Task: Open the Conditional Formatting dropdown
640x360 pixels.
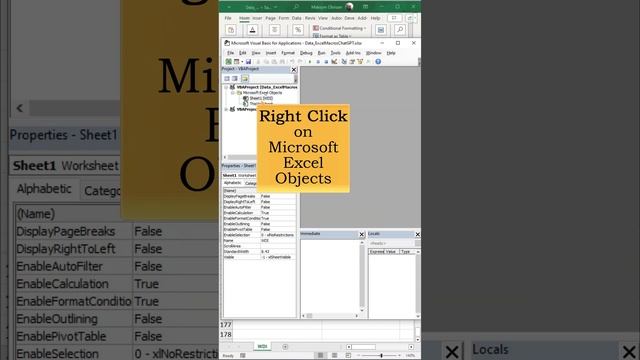Action: click(x=340, y=28)
